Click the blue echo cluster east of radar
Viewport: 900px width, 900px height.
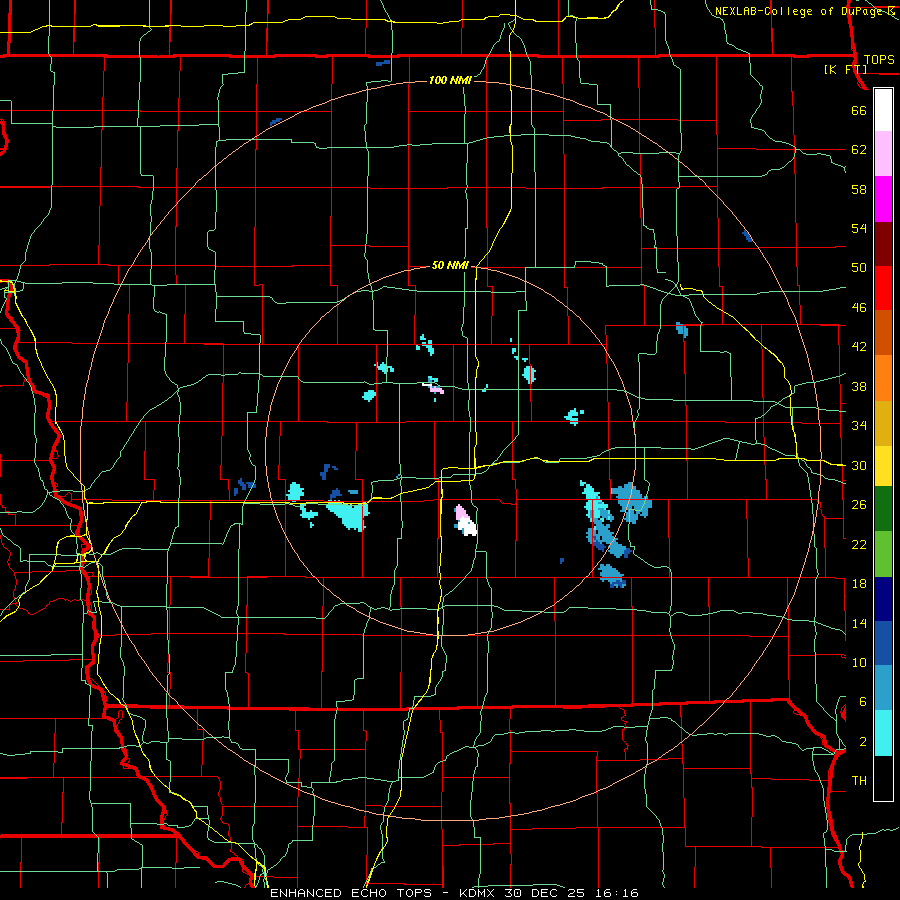[x=631, y=502]
